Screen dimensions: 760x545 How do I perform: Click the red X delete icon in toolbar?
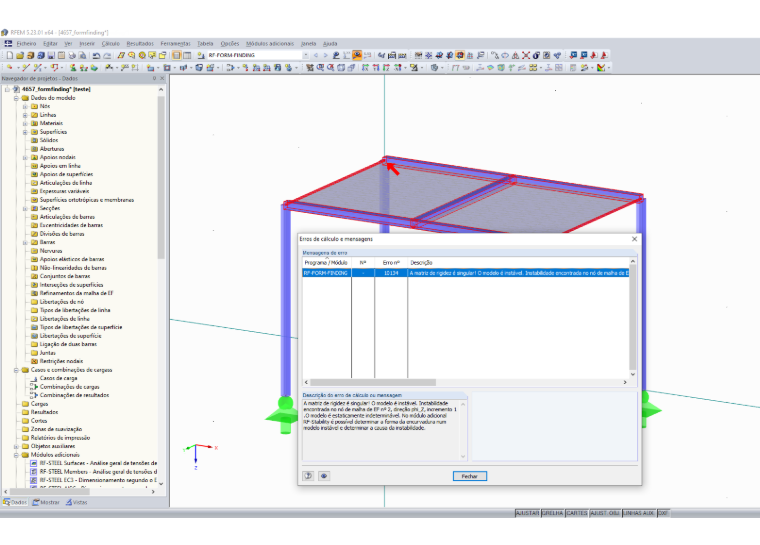point(526,55)
